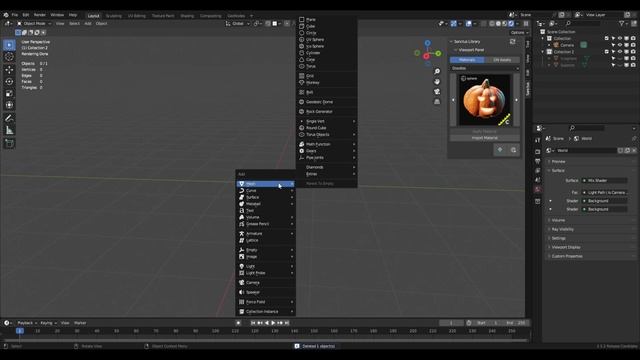
Task: Toggle X-ray viewport mode
Action: [484, 24]
